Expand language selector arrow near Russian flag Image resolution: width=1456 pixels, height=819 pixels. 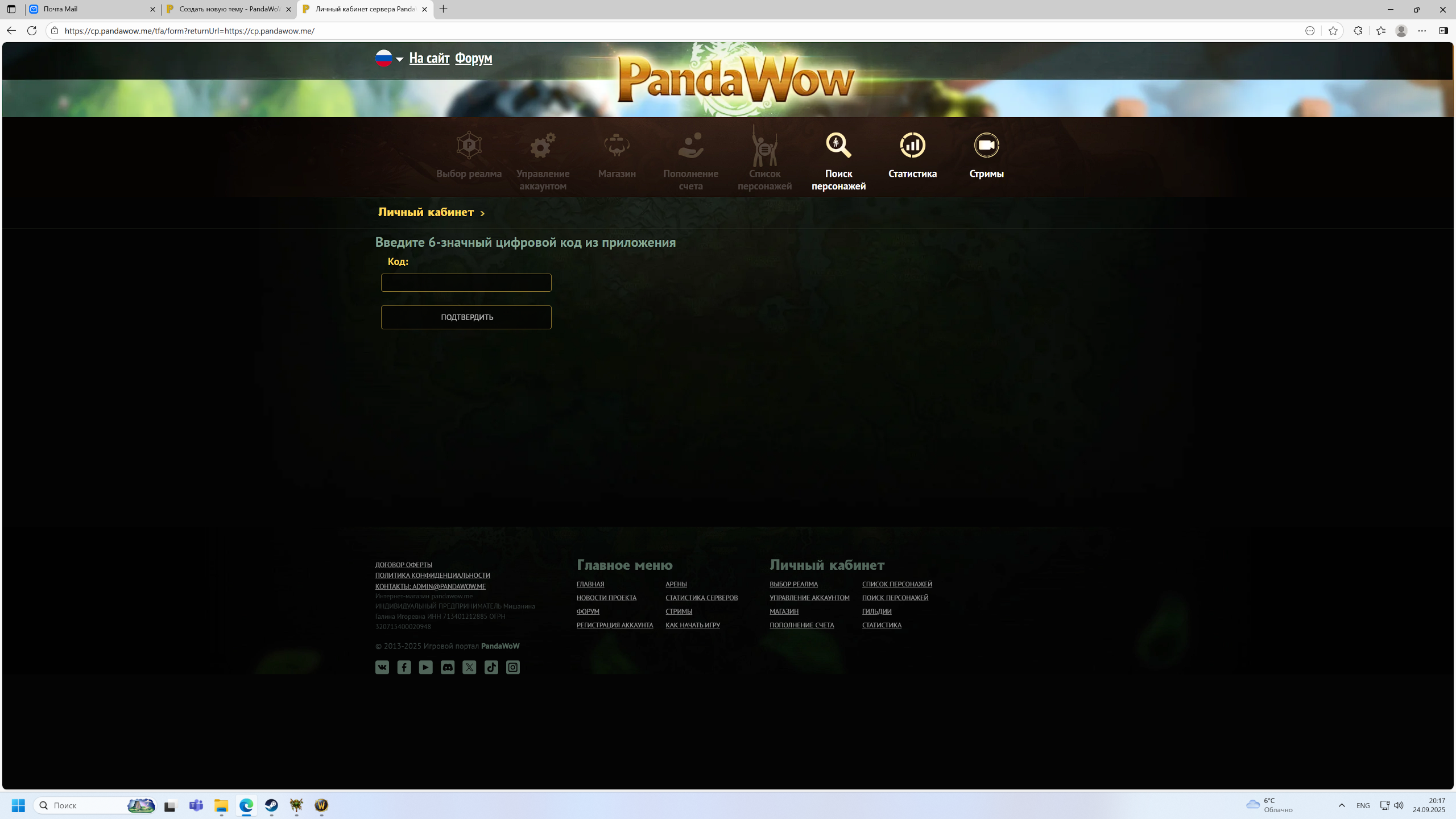(x=399, y=59)
